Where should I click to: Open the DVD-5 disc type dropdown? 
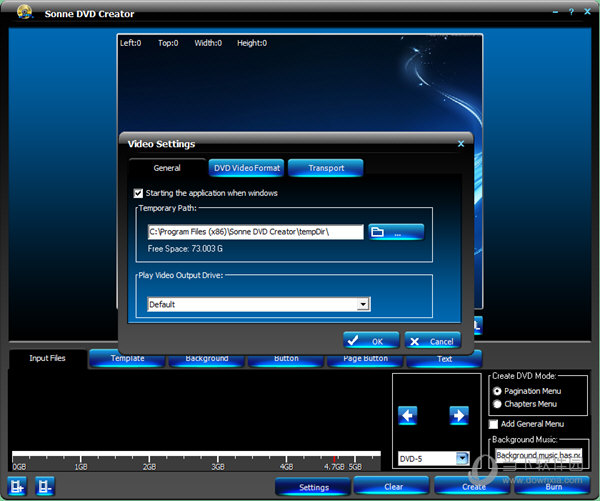(x=462, y=458)
